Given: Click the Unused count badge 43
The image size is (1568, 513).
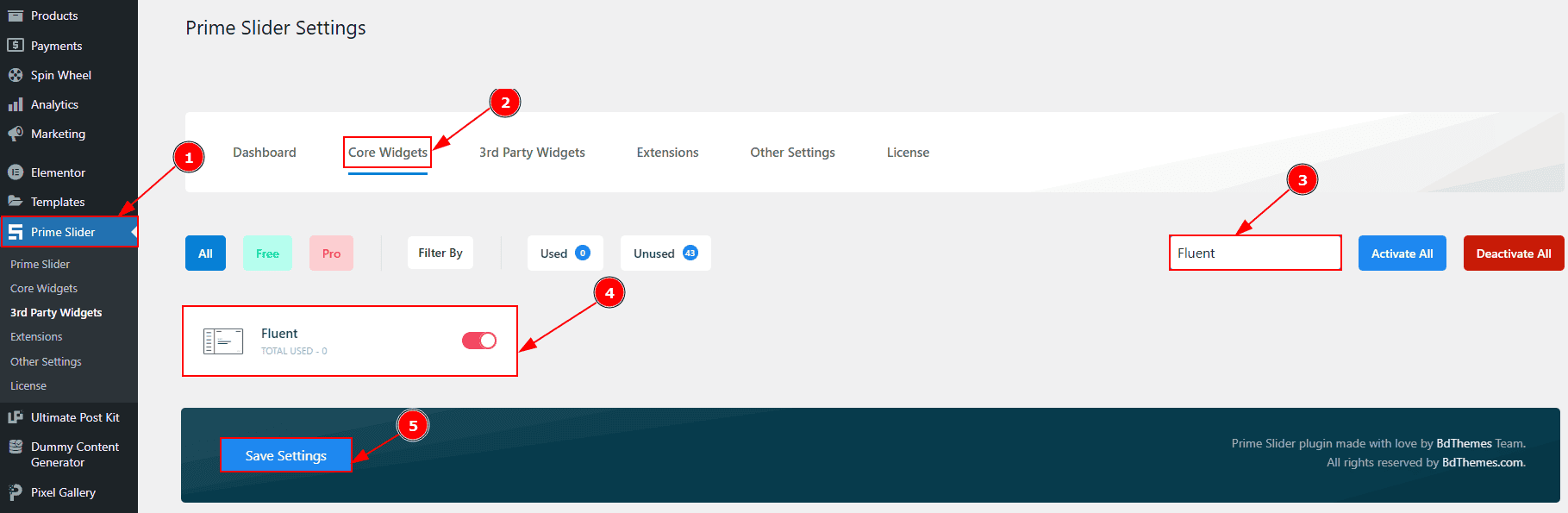Looking at the screenshot, I should (690, 253).
